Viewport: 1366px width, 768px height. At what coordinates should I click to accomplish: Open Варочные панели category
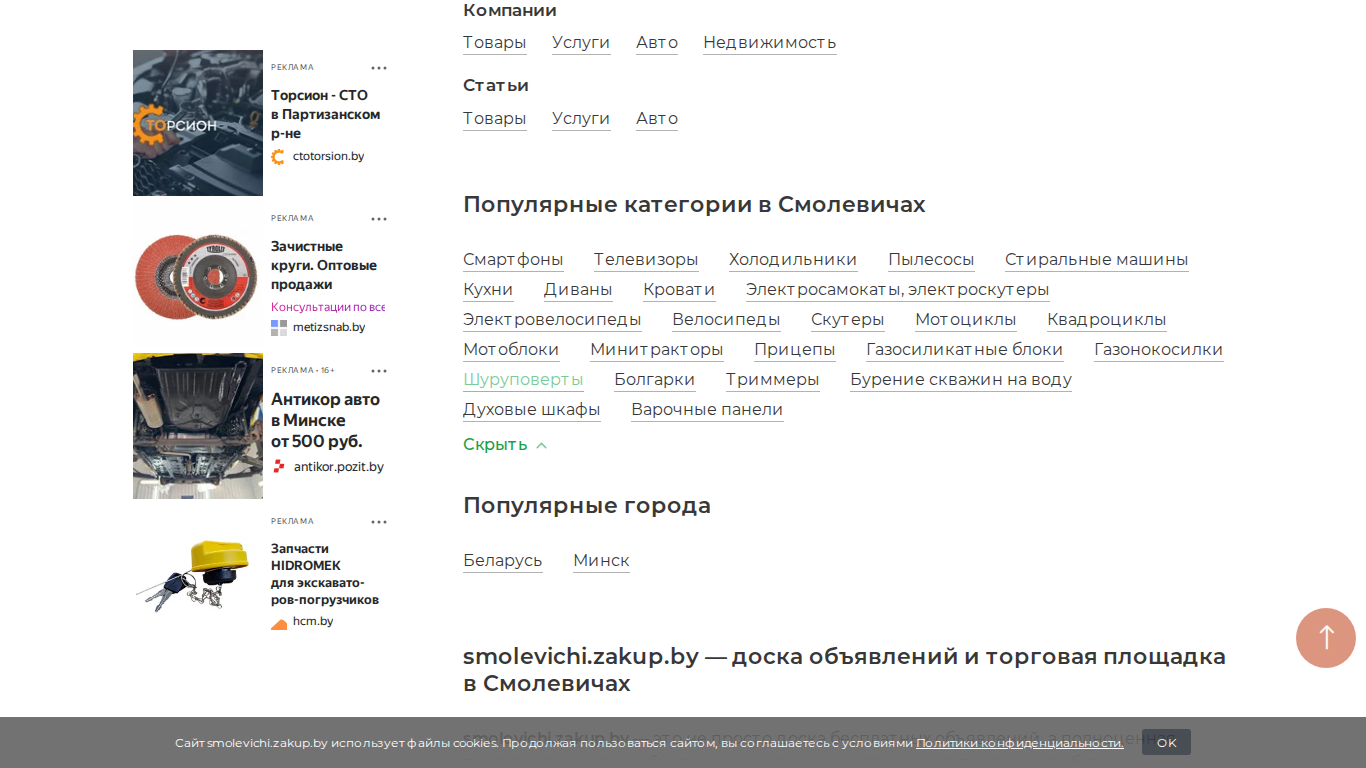(x=707, y=410)
